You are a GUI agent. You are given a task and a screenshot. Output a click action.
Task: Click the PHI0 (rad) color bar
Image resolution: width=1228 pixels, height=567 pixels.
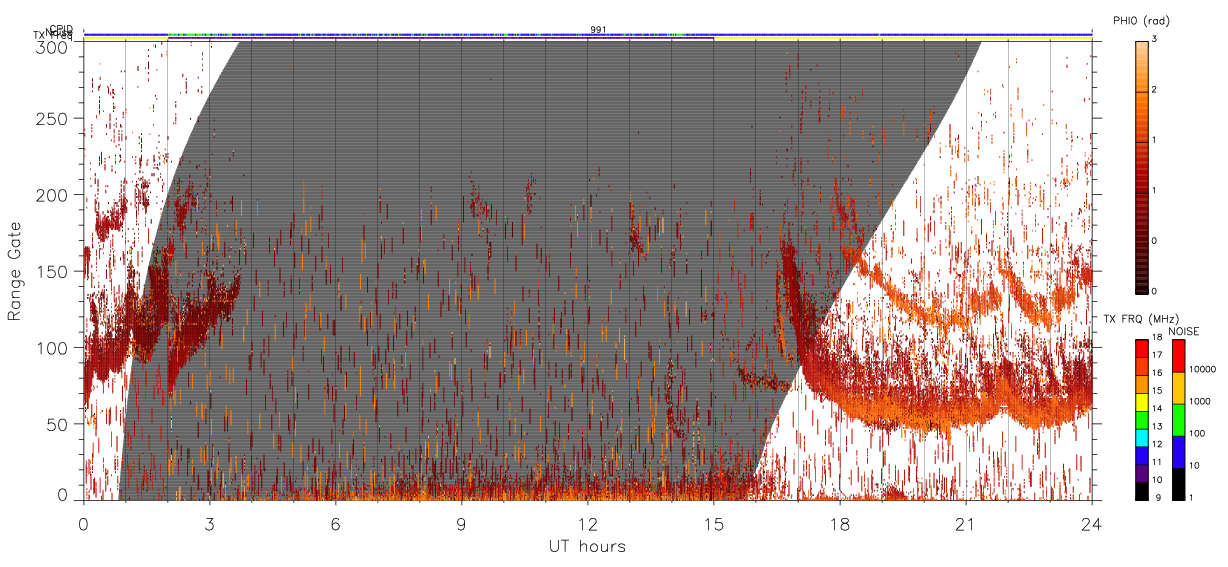pos(1143,166)
